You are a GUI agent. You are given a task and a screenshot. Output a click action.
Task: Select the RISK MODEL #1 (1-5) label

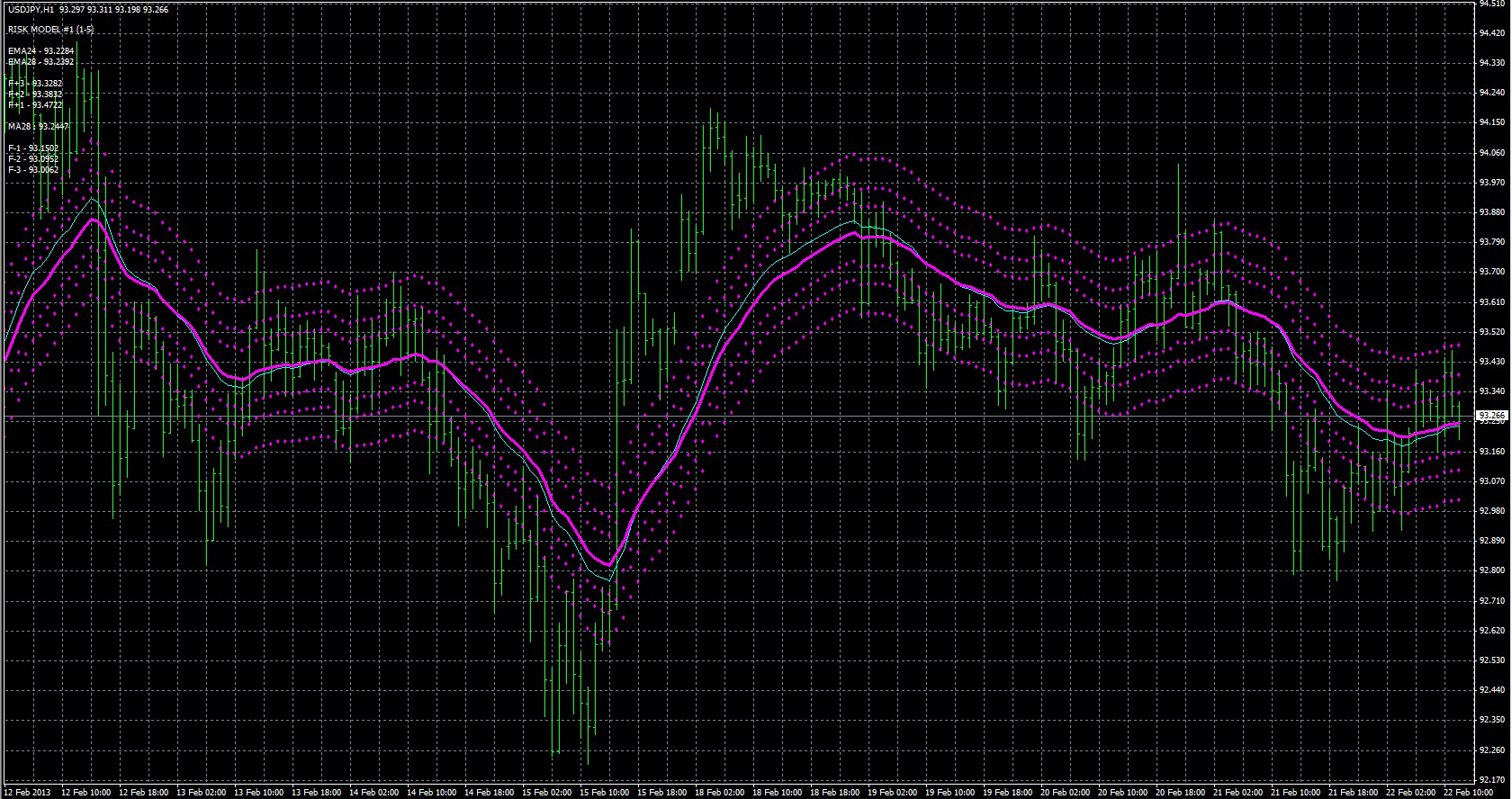coord(50,30)
